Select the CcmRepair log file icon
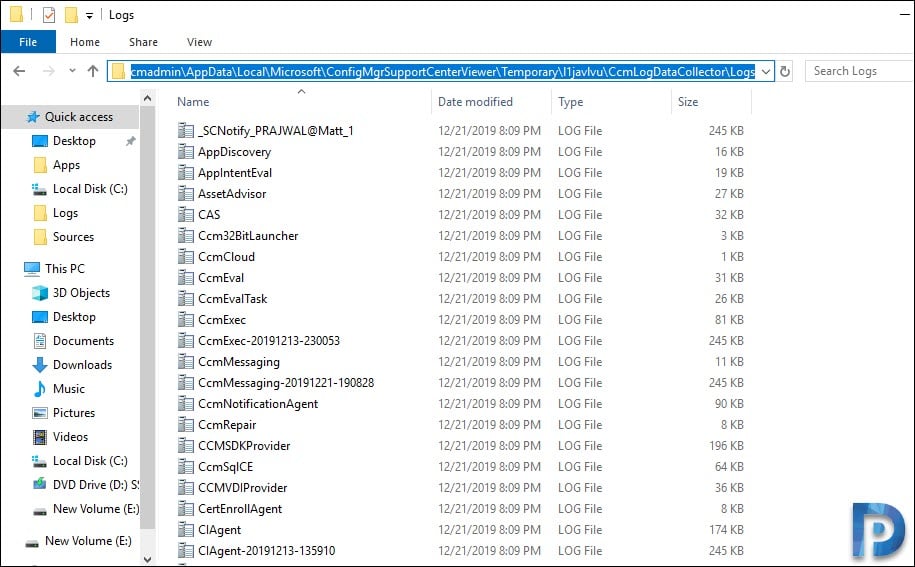This screenshot has width=915, height=567. (x=186, y=425)
